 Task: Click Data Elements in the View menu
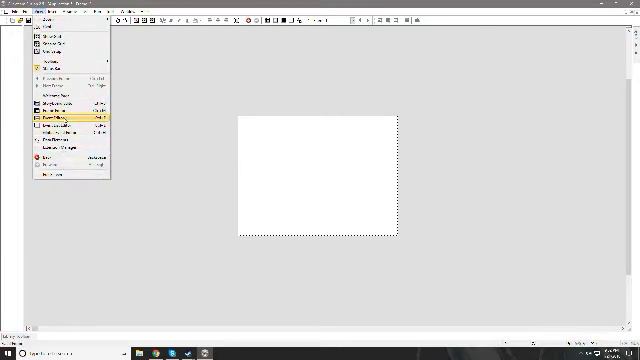coord(71,140)
